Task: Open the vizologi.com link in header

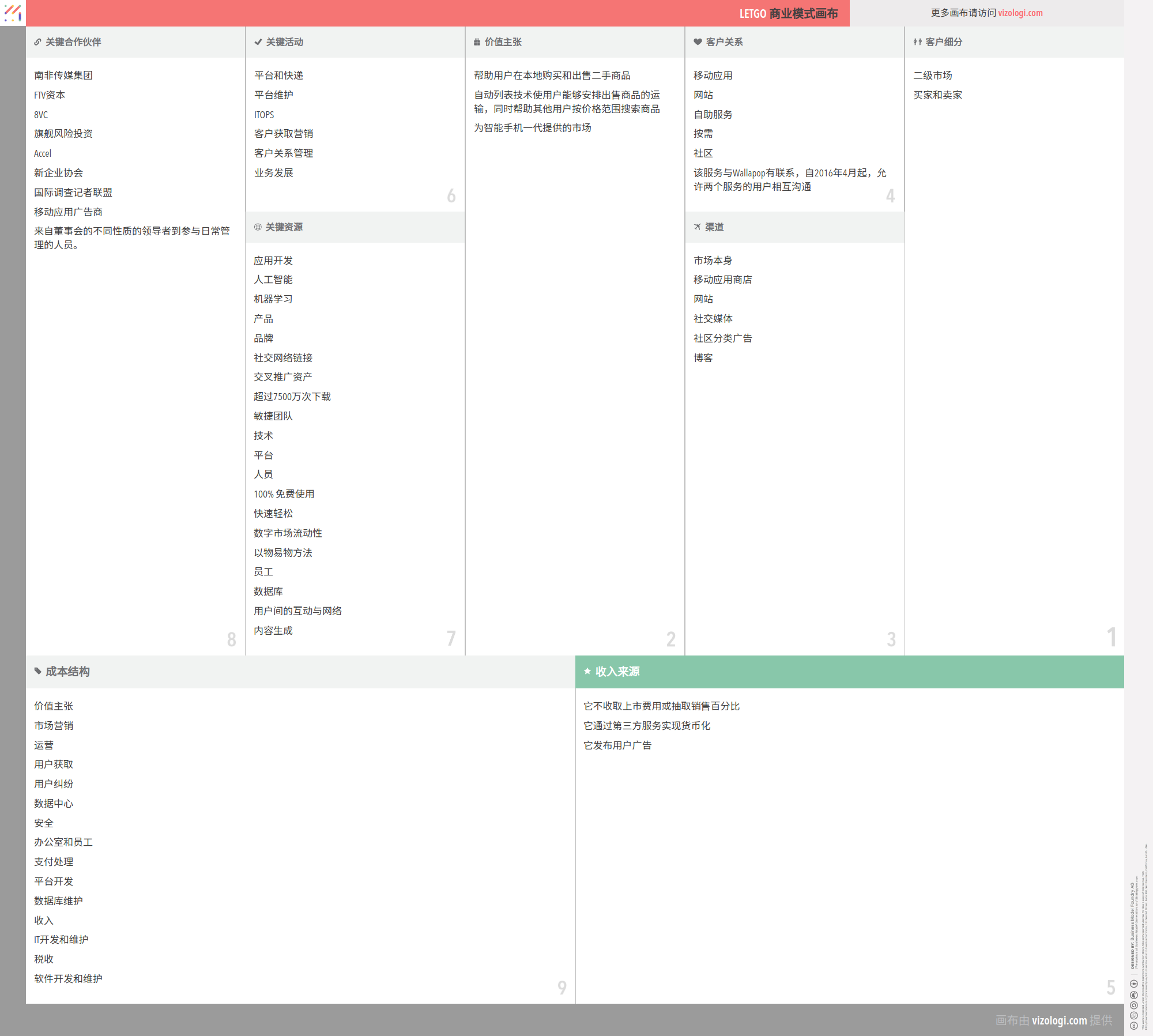Action: coord(1020,13)
